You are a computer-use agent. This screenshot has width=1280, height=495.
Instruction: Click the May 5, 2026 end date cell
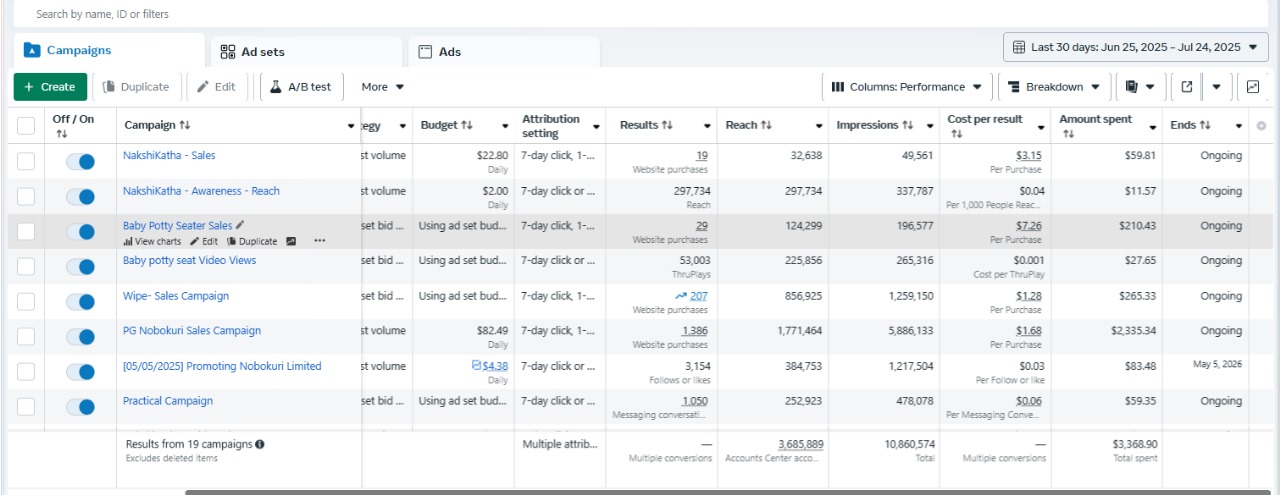[x=1216, y=365]
